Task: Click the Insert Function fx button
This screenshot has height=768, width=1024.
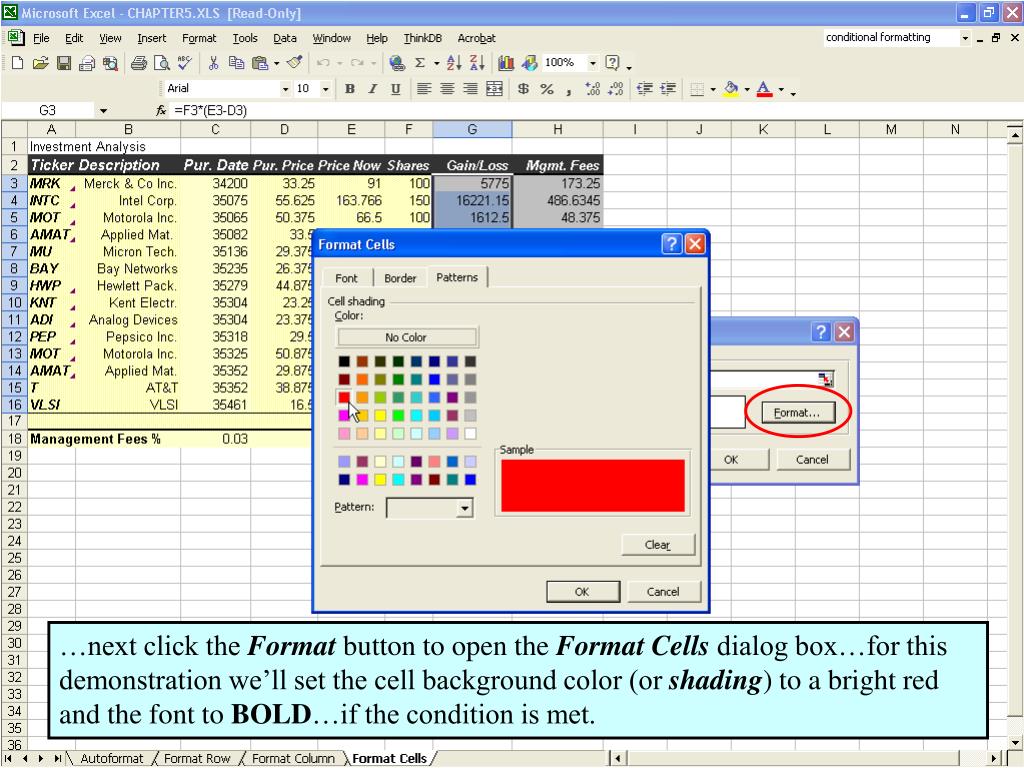Action: click(161, 110)
